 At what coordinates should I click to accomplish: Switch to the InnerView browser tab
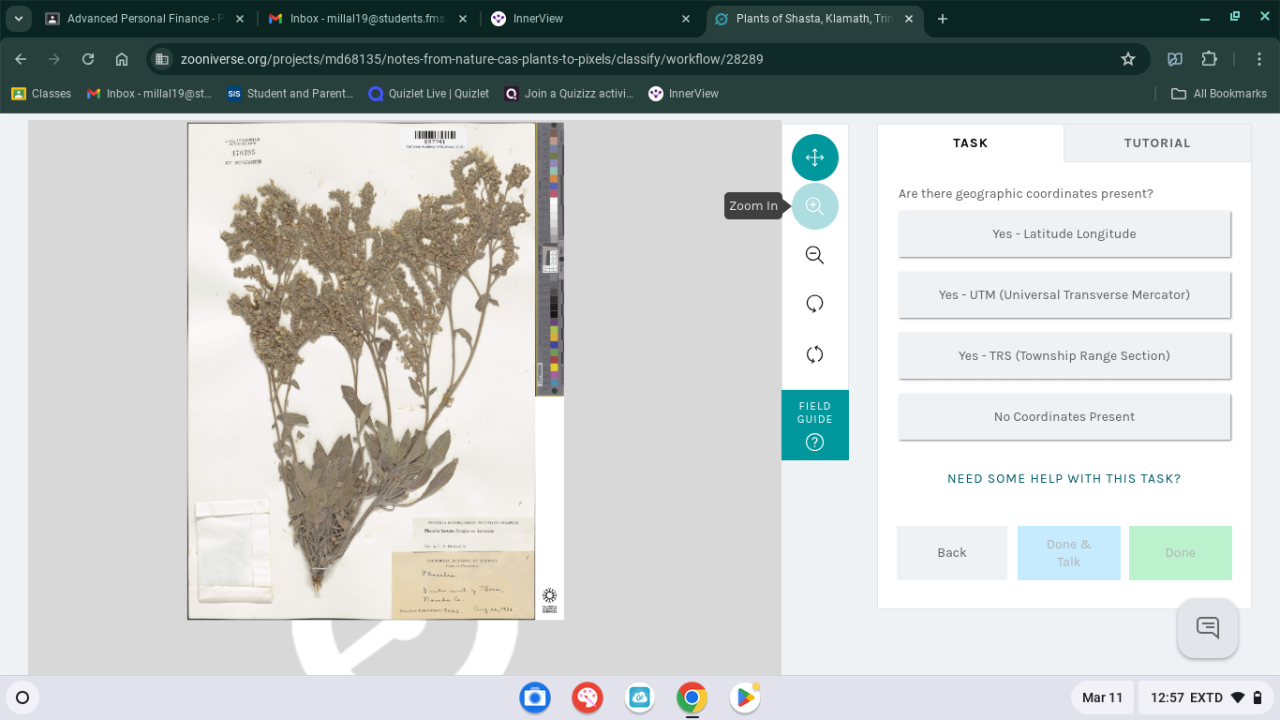coord(590,19)
